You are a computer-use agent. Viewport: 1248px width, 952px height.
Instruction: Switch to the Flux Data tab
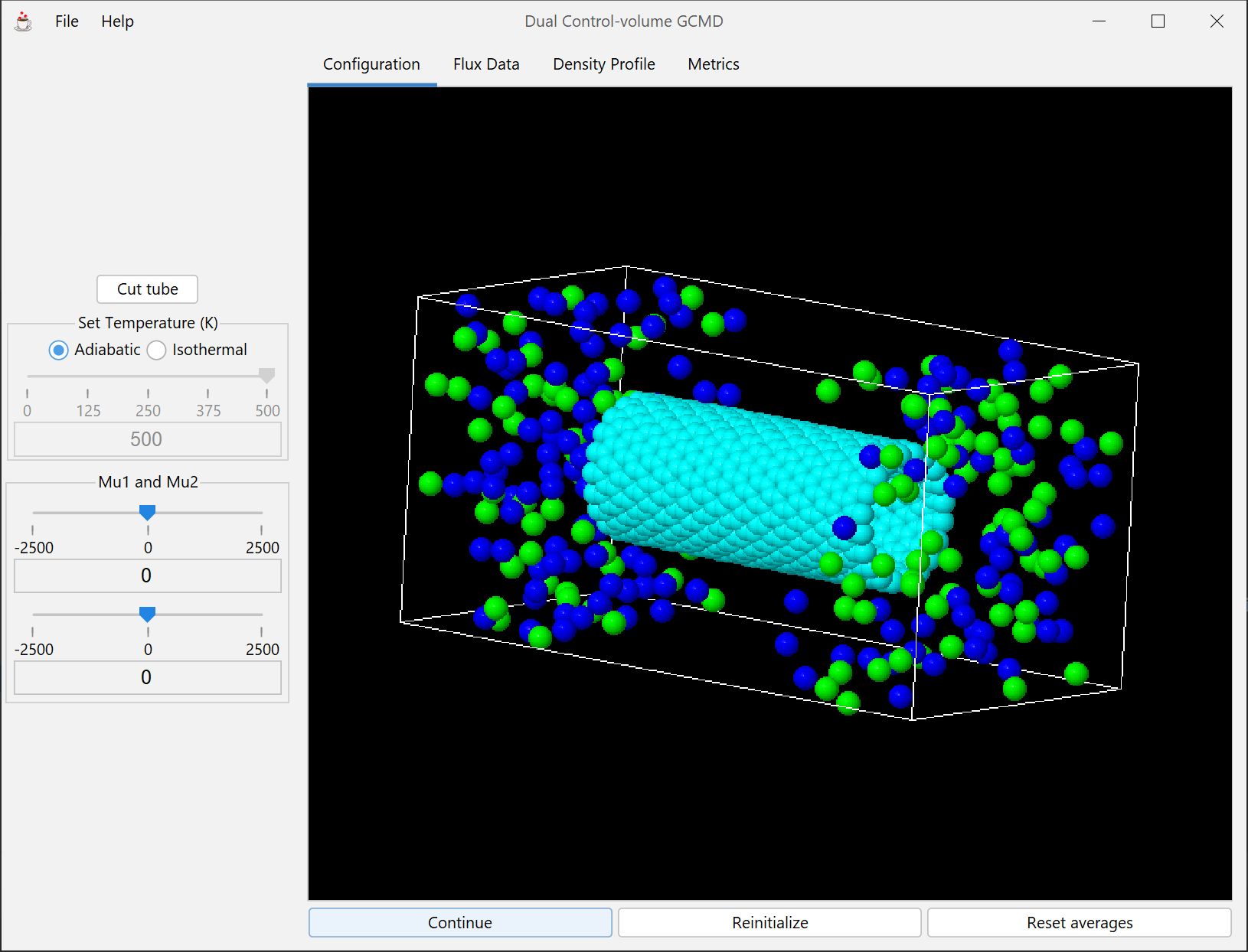pos(486,64)
